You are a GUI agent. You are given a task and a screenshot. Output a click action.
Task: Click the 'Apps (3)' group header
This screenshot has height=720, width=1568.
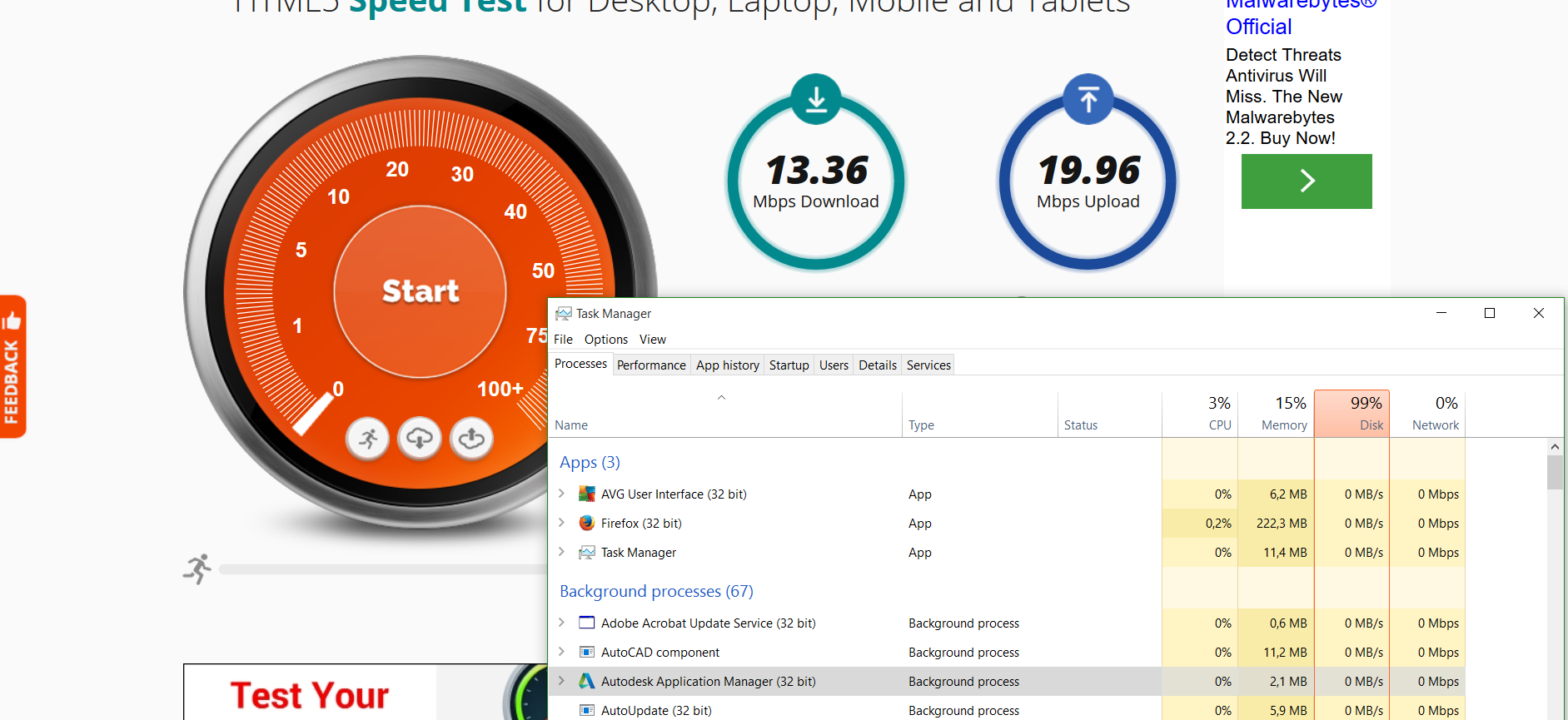click(590, 462)
